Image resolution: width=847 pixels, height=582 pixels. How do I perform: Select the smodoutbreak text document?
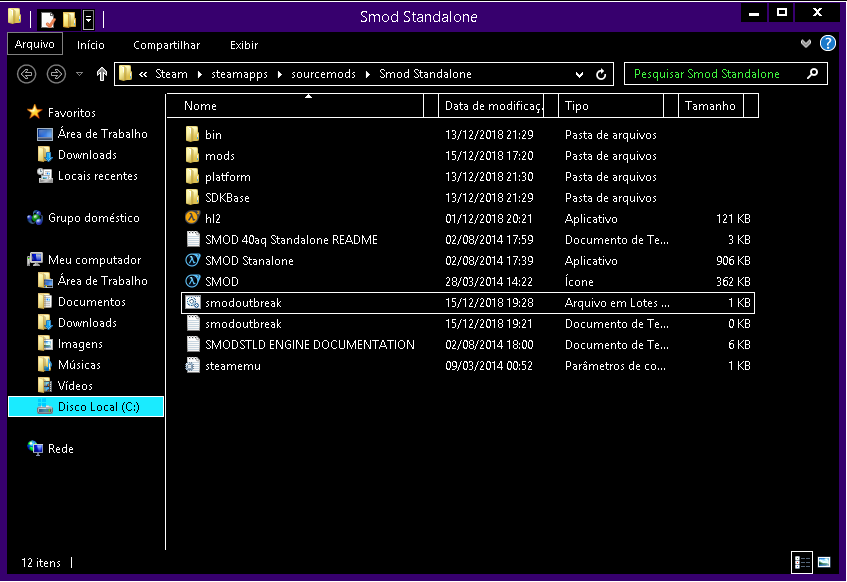pyautogui.click(x=468, y=324)
